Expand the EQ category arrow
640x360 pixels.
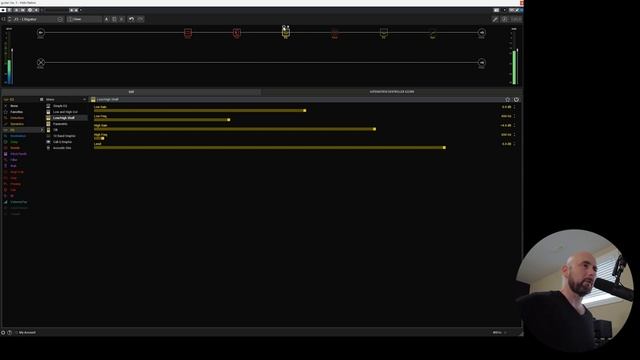(42, 130)
